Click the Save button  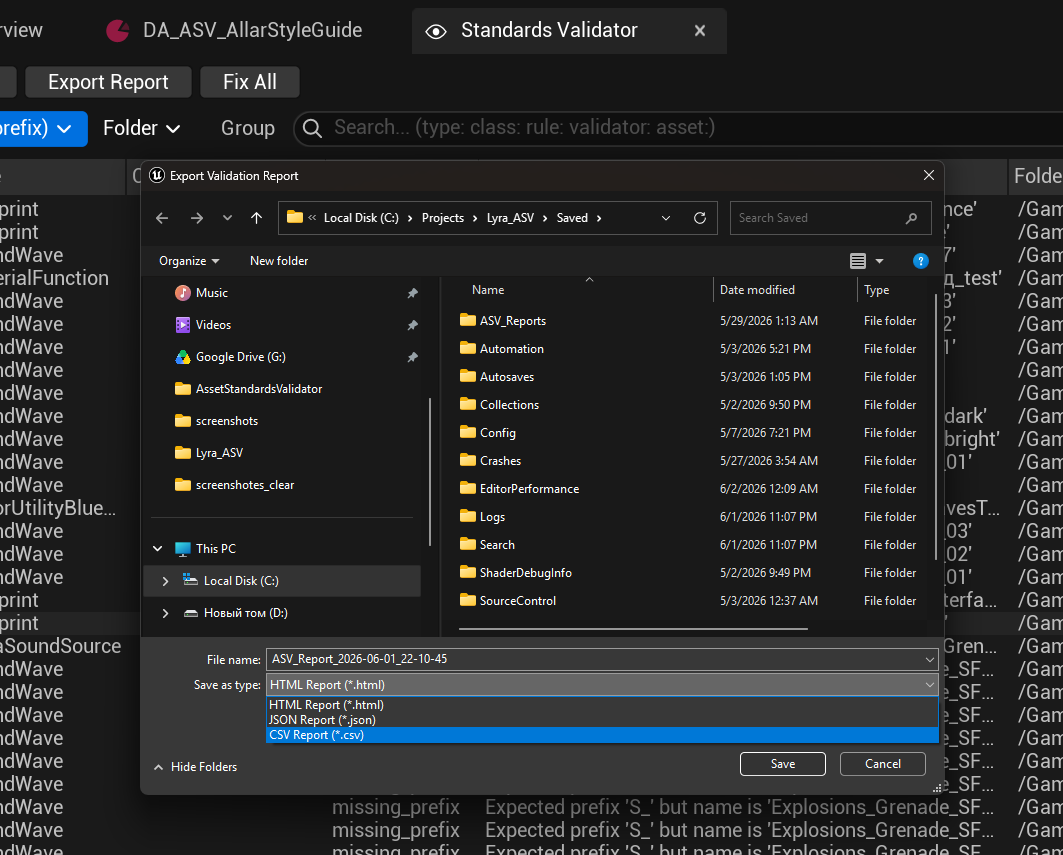point(782,763)
